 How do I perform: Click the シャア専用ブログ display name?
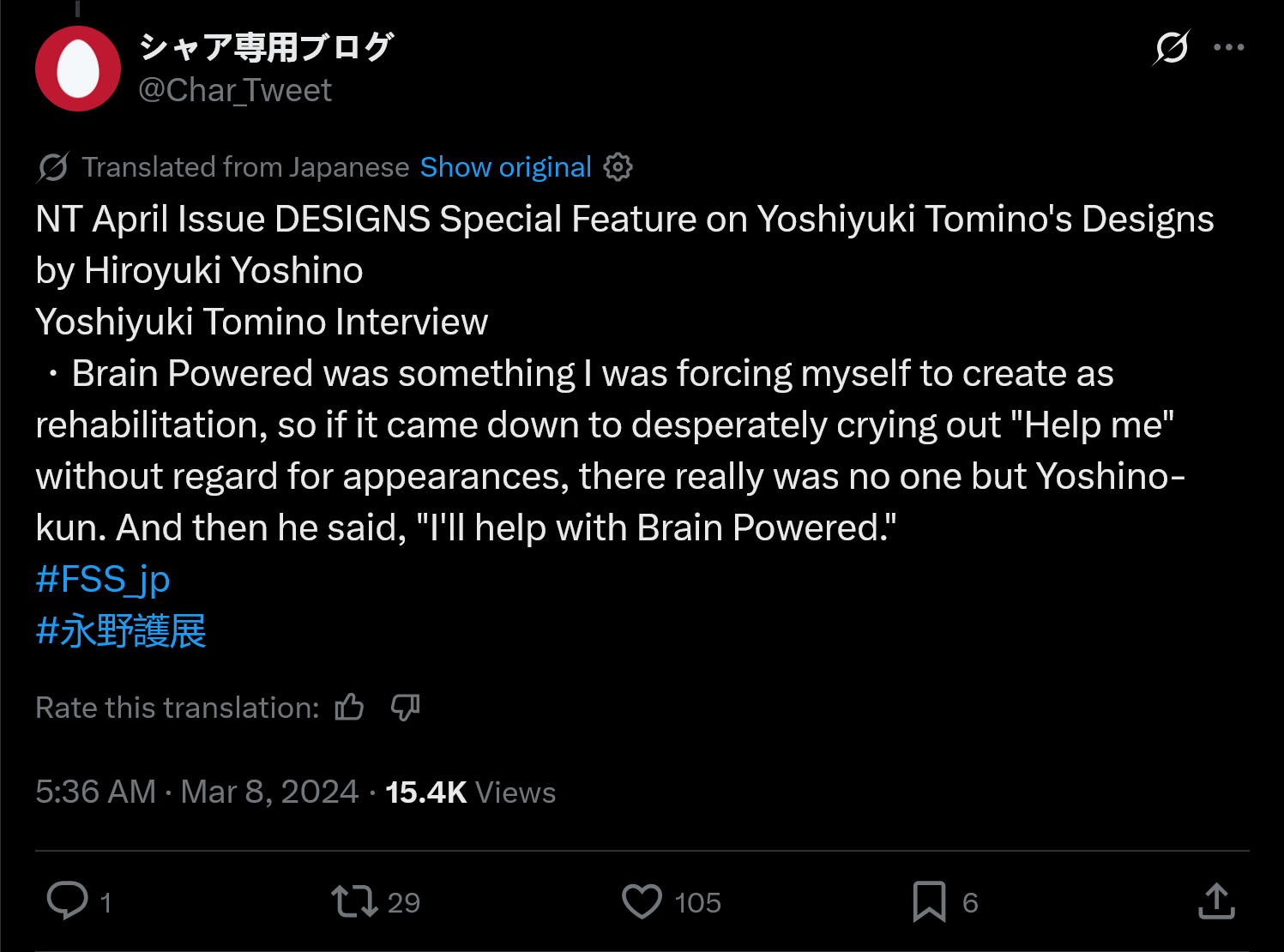266,47
